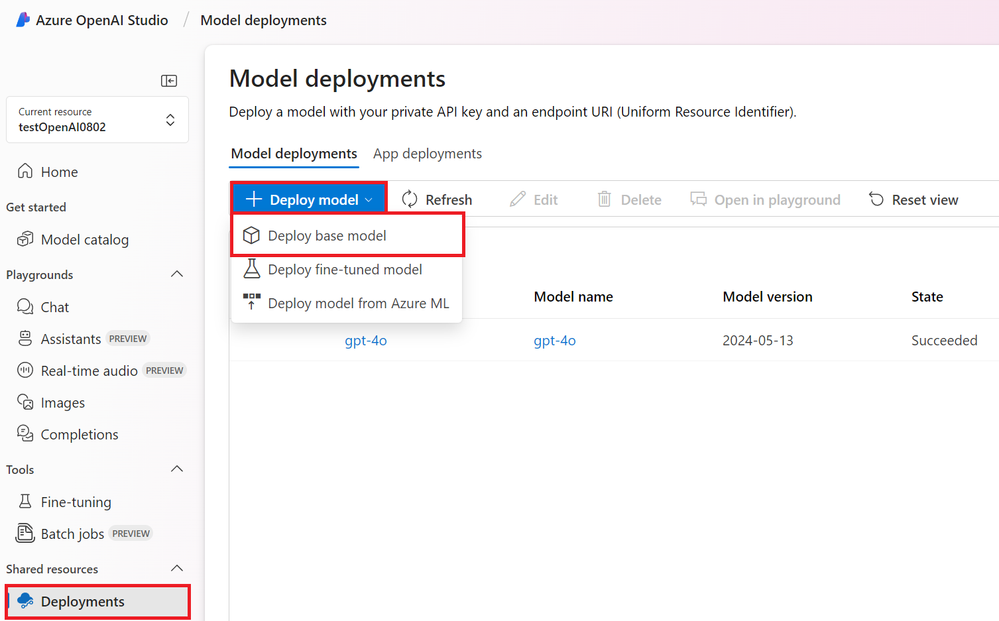
Task: Click the Images icon in sidebar
Action: tap(25, 402)
